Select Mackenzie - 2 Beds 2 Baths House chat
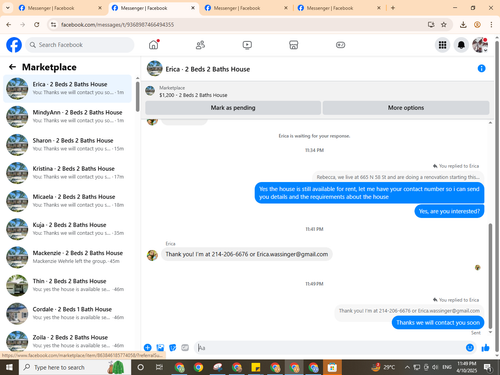 point(67,257)
